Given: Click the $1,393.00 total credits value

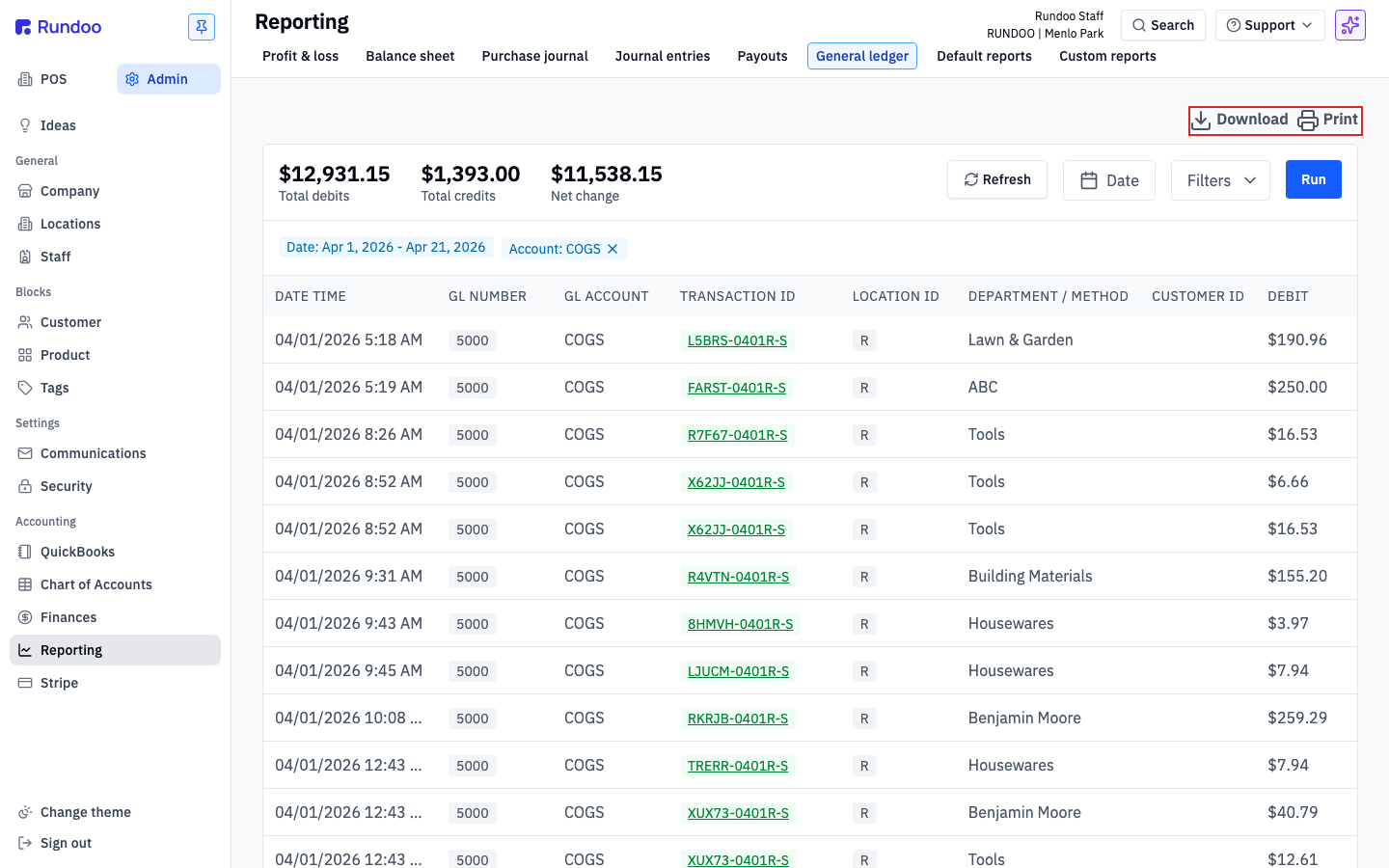Looking at the screenshot, I should pyautogui.click(x=471, y=174).
